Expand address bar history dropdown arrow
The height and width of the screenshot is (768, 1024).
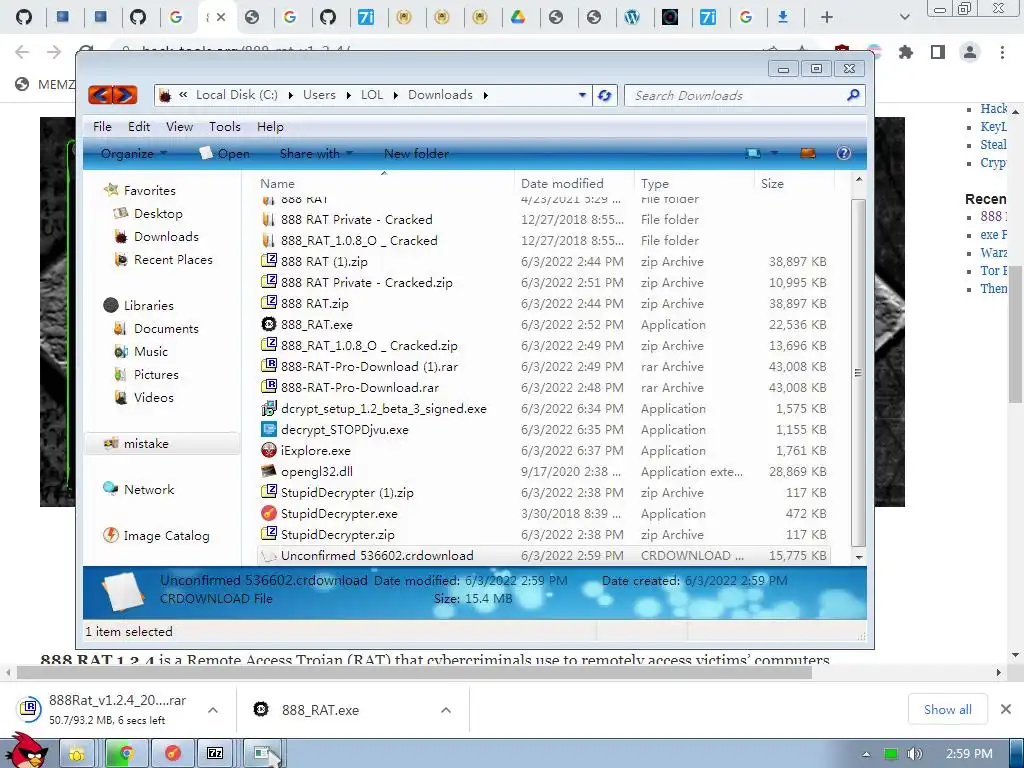(582, 95)
